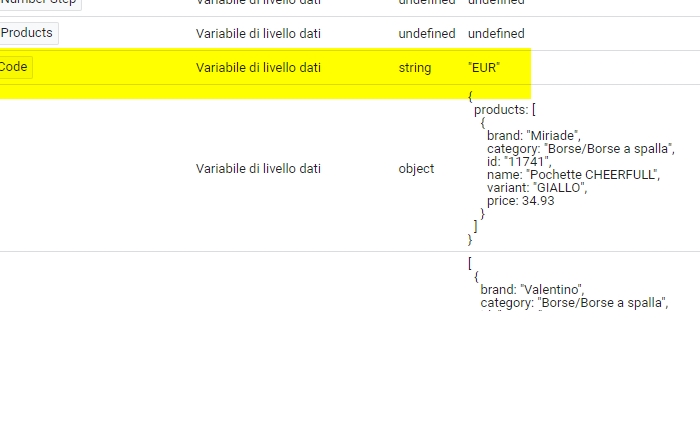
Task: Select the 'string' return type cell
Action: (414, 68)
